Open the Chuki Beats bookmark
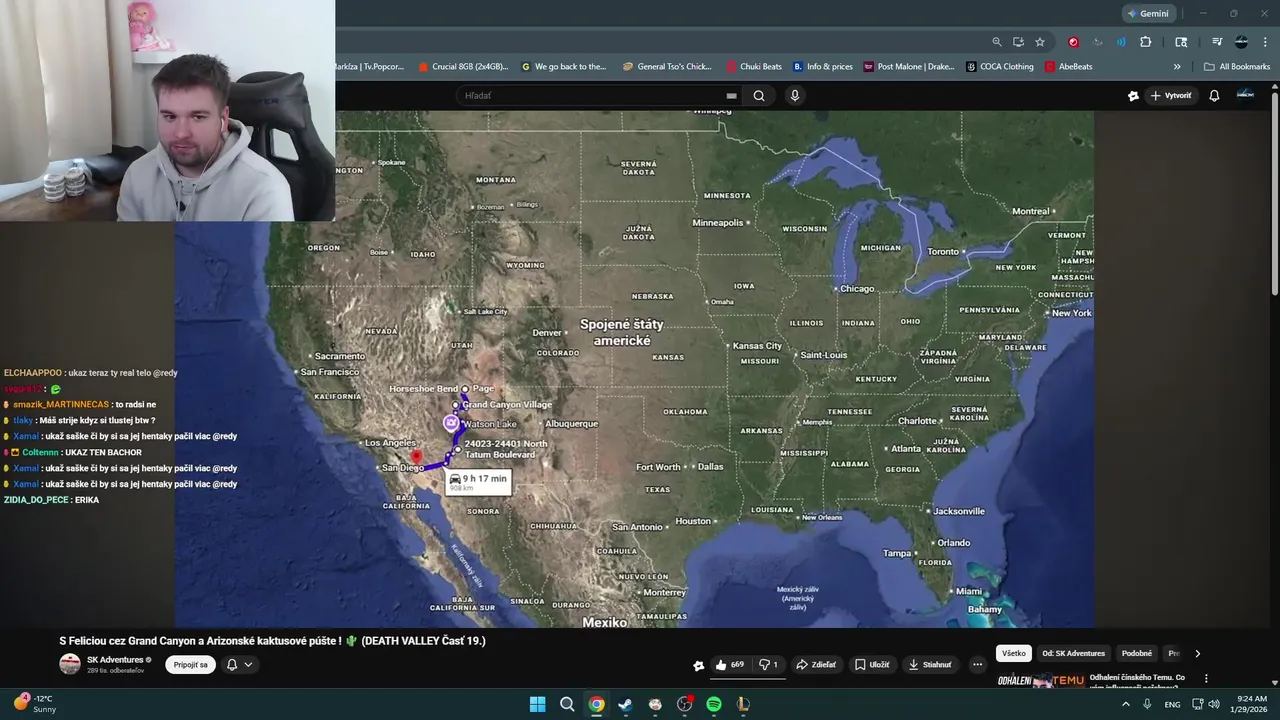The image size is (1280, 720). point(754,67)
